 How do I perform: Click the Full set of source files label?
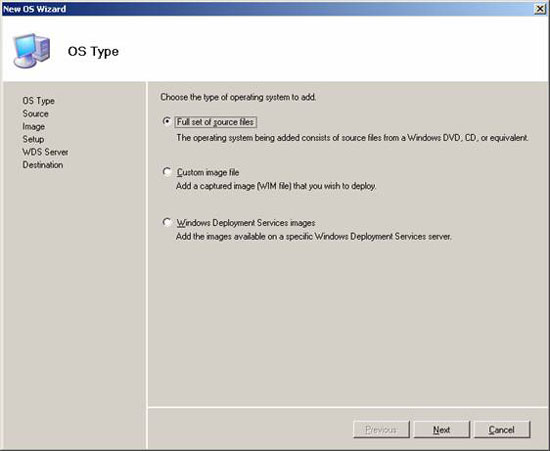click(215, 122)
